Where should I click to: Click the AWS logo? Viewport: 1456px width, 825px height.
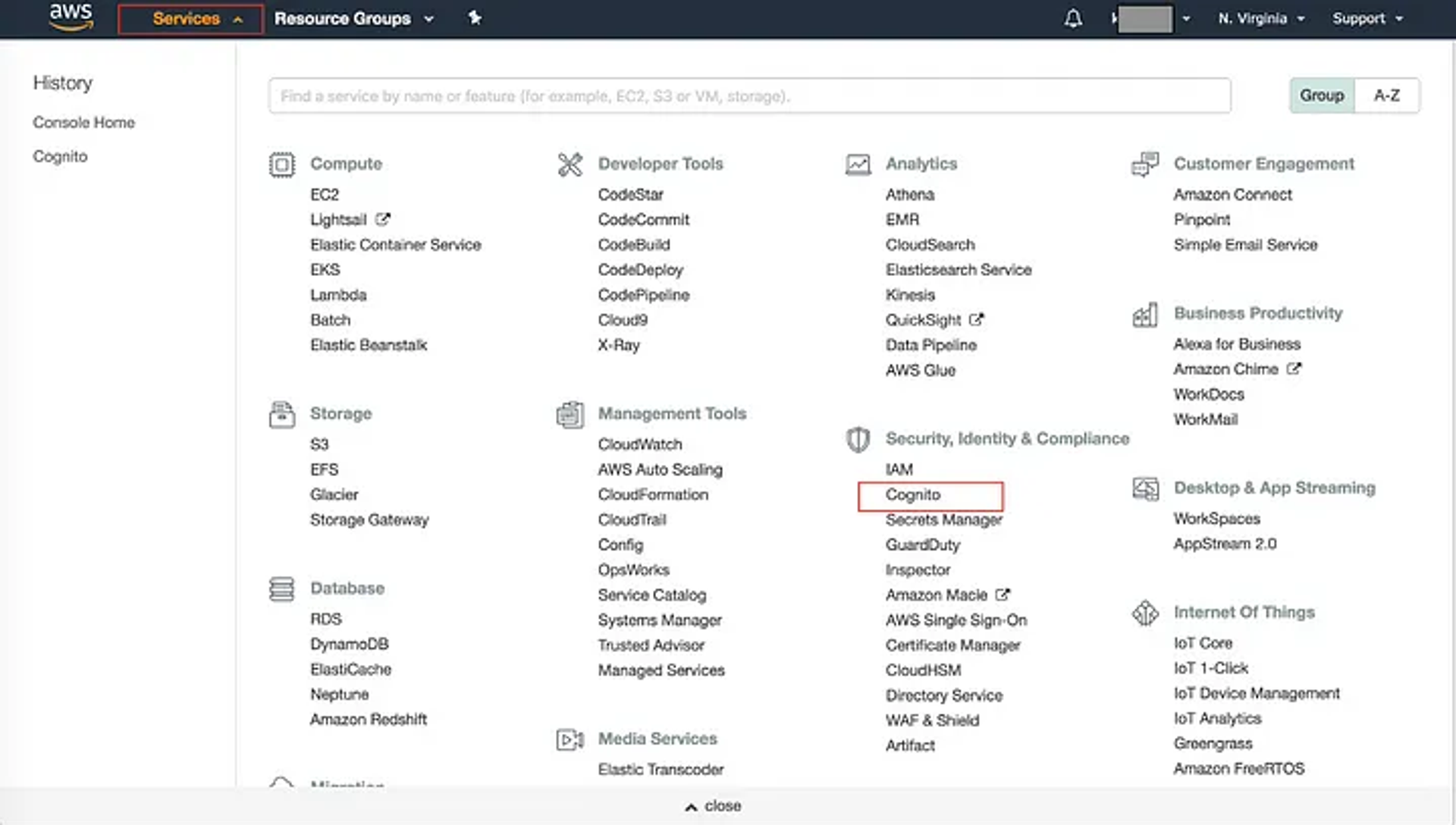click(71, 17)
